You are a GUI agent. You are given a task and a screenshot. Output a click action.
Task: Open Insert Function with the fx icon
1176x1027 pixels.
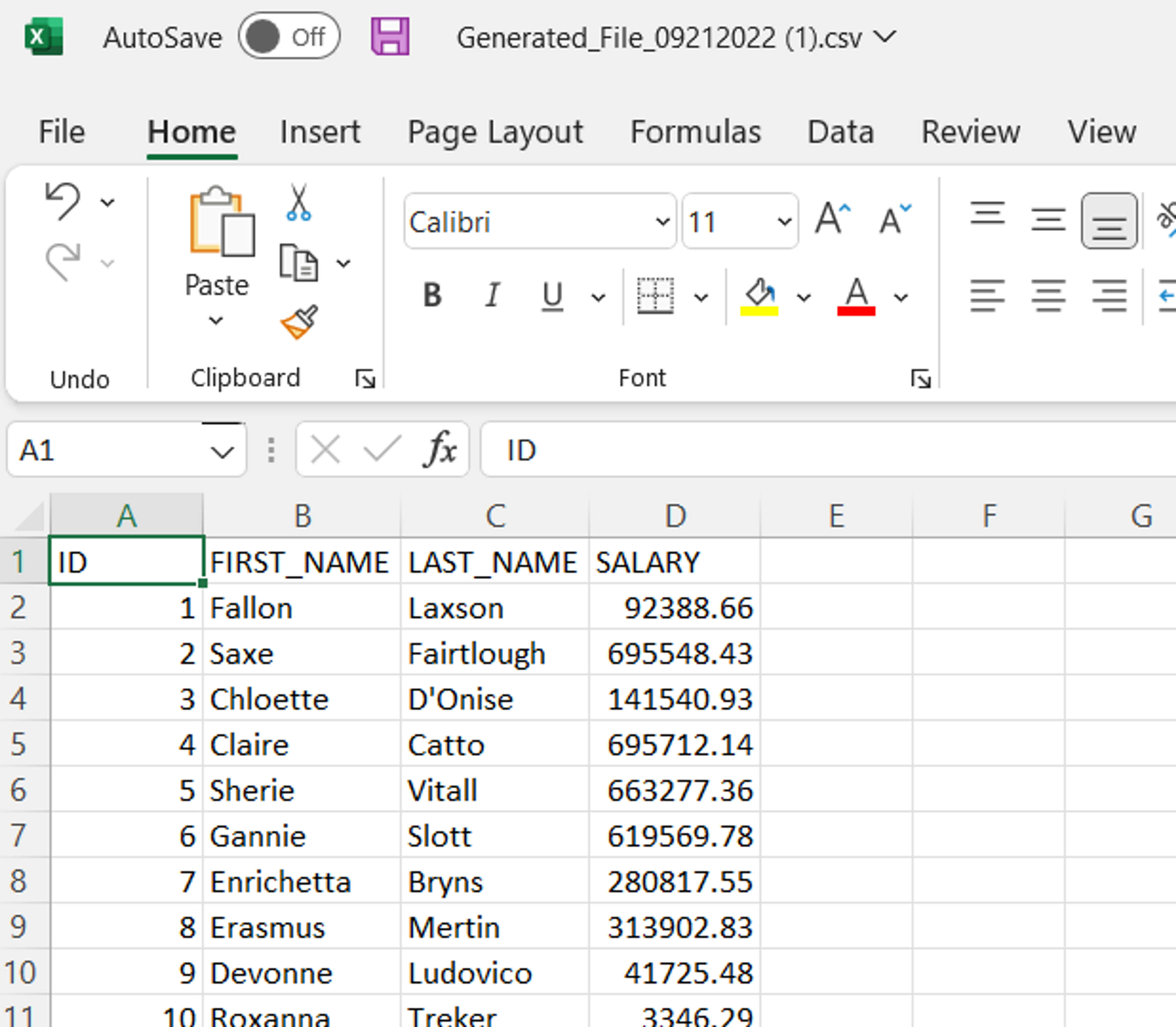(x=440, y=450)
